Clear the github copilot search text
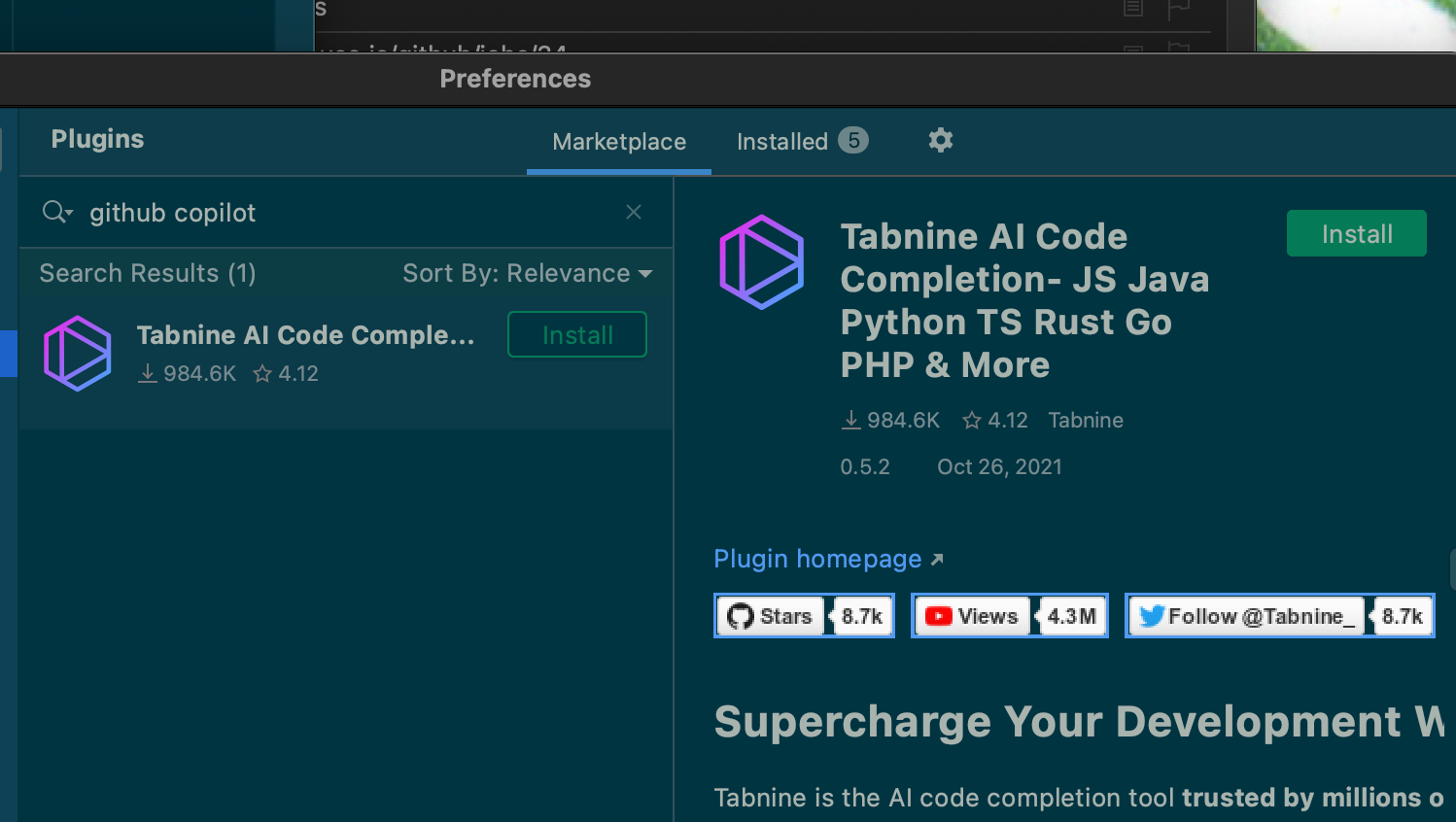Viewport: 1456px width, 822px height. click(x=634, y=212)
